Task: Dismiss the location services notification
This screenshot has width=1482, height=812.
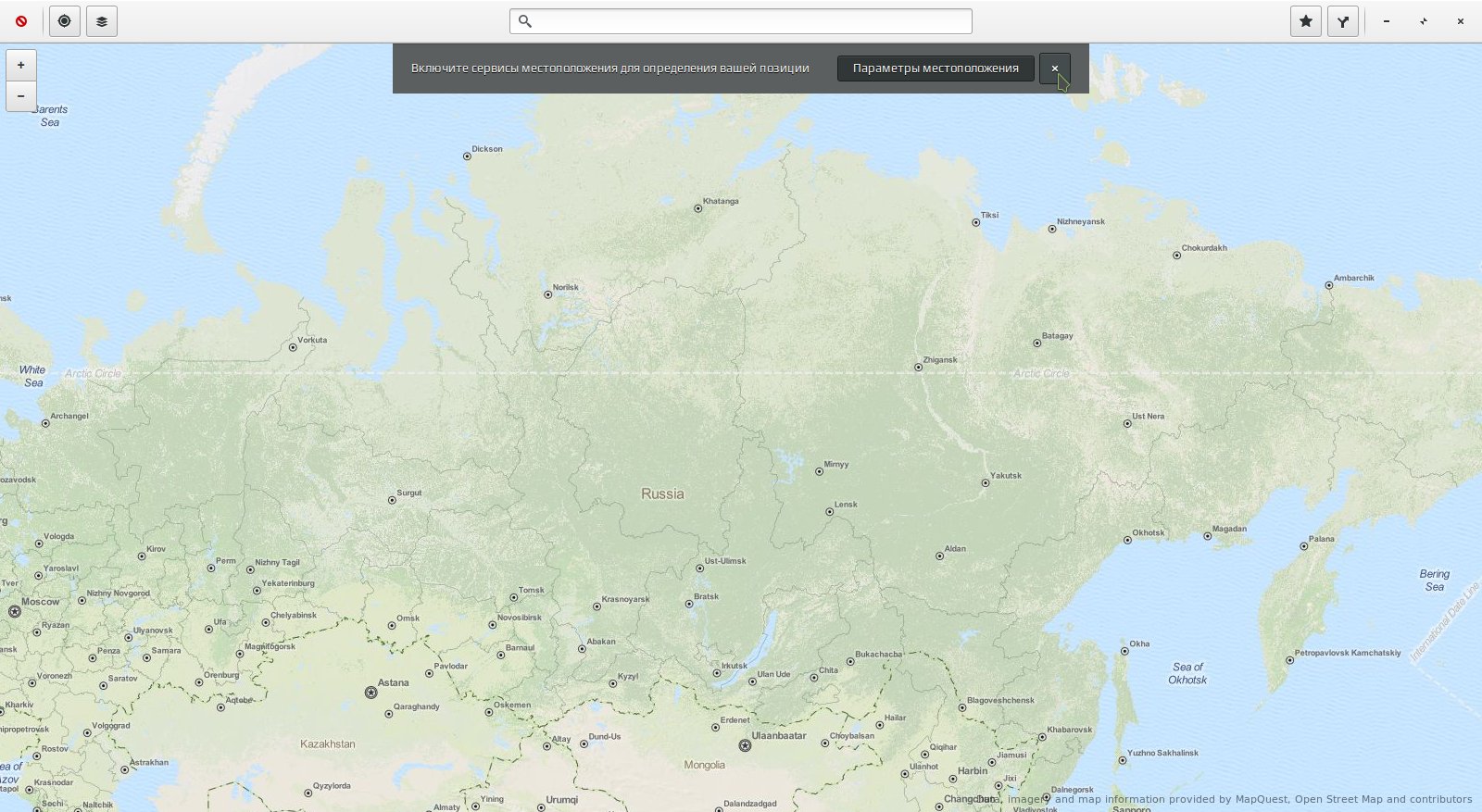Action: [x=1055, y=69]
